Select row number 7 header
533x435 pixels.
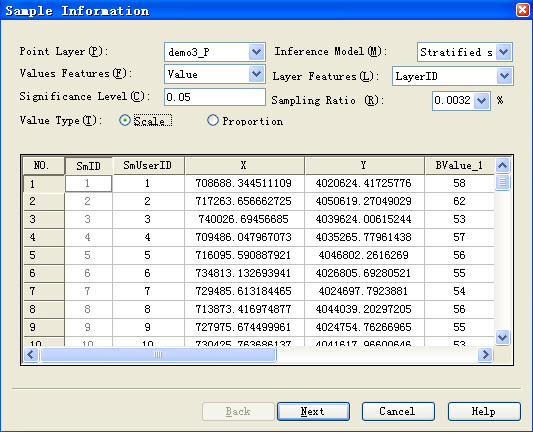pyautogui.click(x=44, y=292)
